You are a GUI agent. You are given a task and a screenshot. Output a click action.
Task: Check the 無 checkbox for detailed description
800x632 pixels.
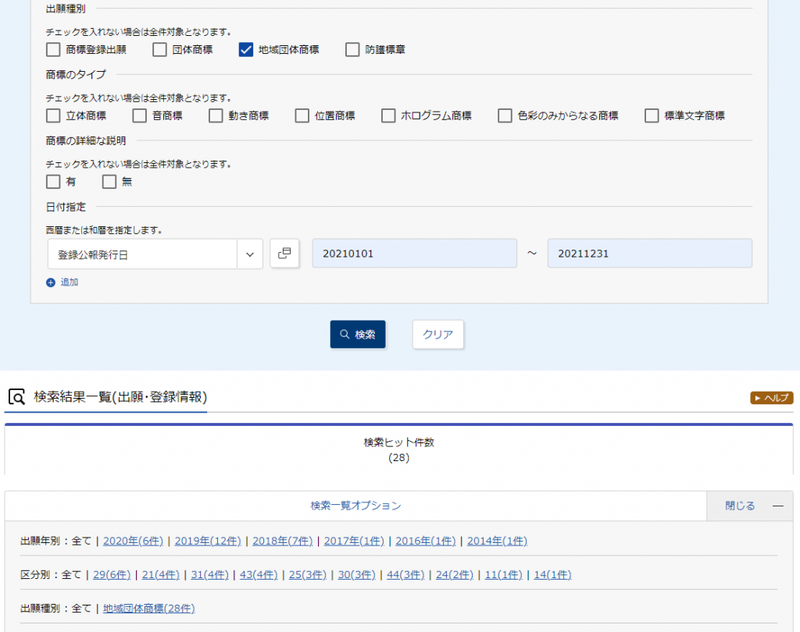(109, 182)
